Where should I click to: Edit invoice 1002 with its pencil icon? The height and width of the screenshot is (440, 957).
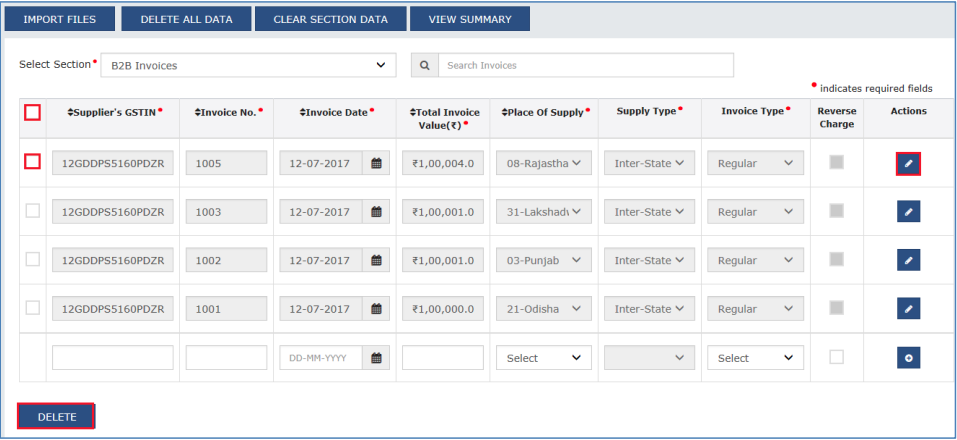(x=908, y=260)
